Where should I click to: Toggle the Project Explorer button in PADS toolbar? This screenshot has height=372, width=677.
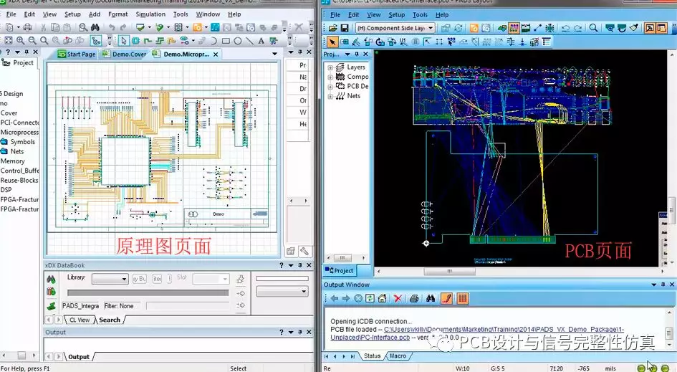[x=661, y=28]
